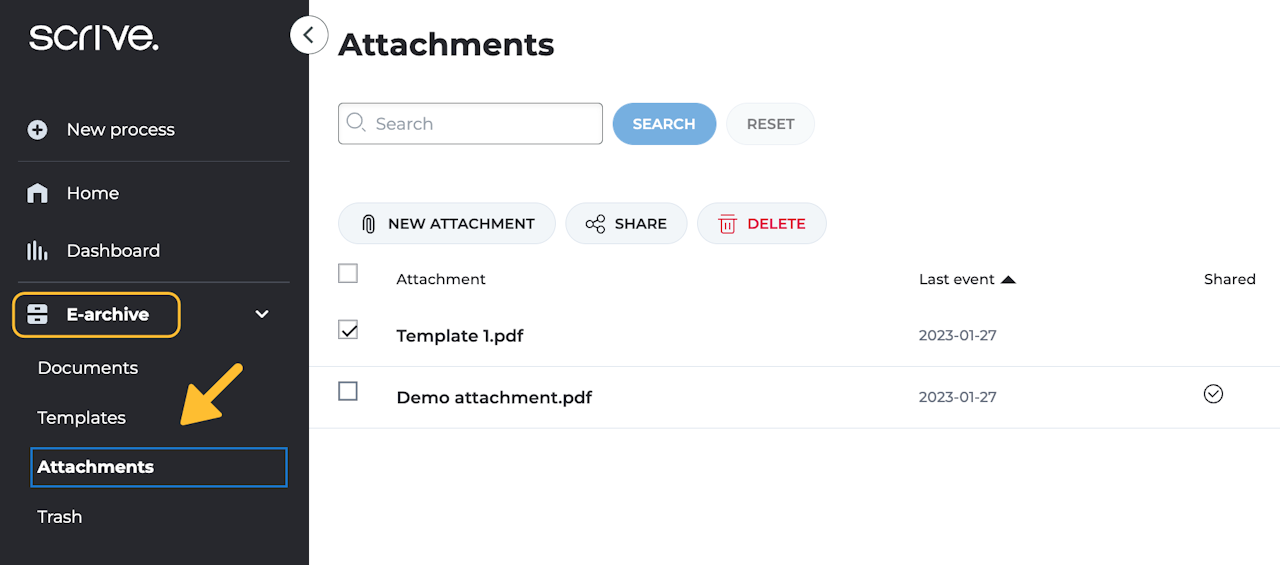Click the Dashboard bar chart icon
This screenshot has width=1280, height=565.
point(37,251)
